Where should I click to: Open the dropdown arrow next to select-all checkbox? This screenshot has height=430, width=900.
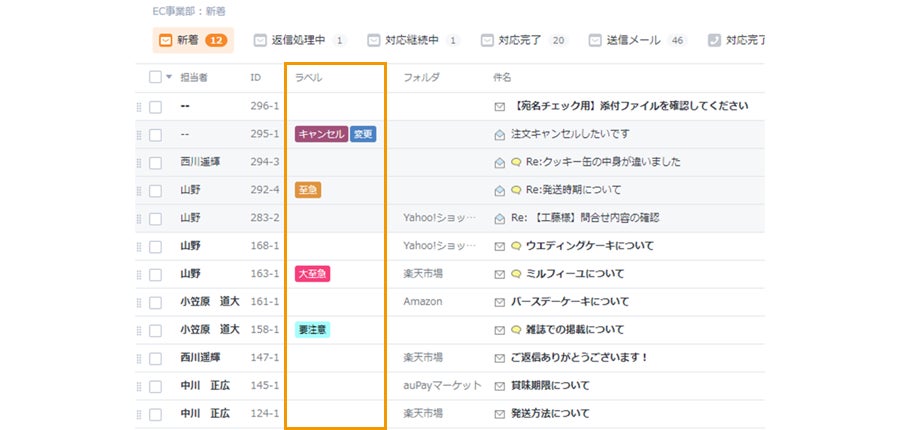tap(169, 77)
